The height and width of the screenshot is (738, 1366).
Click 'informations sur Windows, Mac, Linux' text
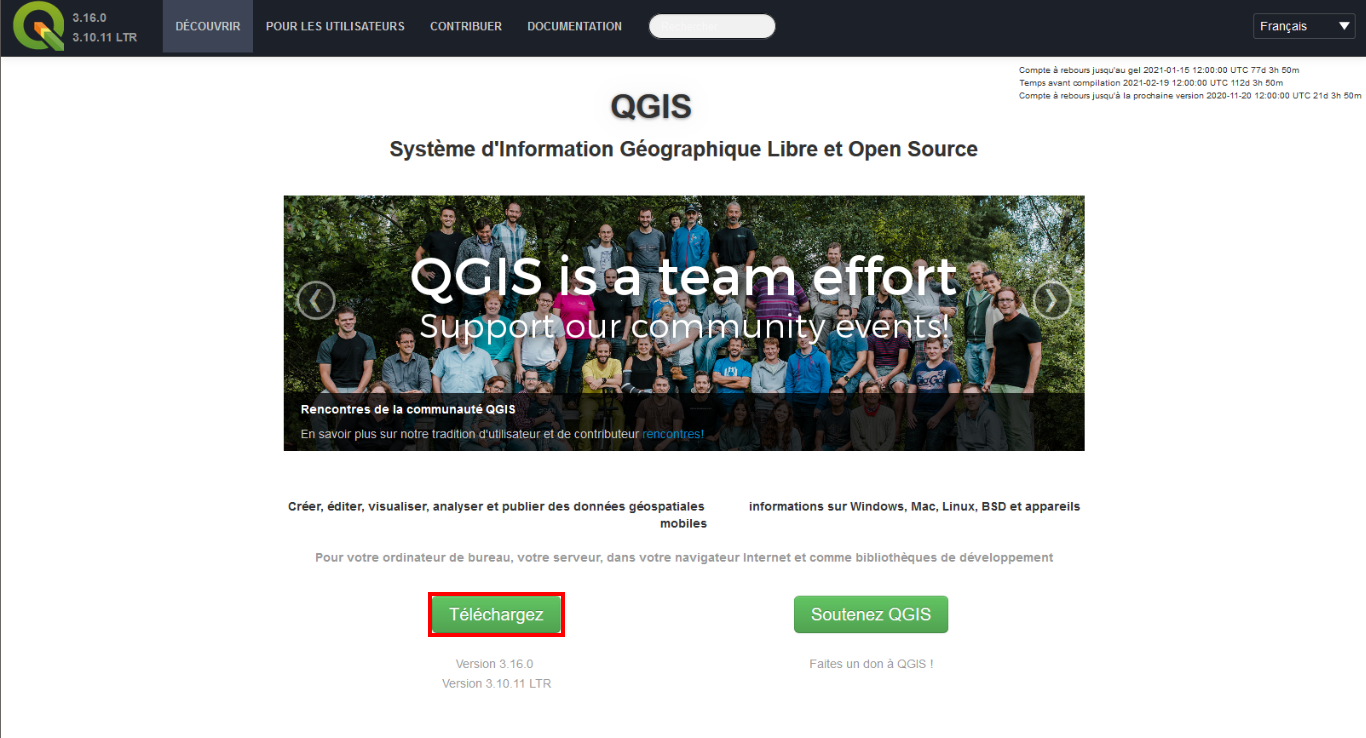coord(914,507)
